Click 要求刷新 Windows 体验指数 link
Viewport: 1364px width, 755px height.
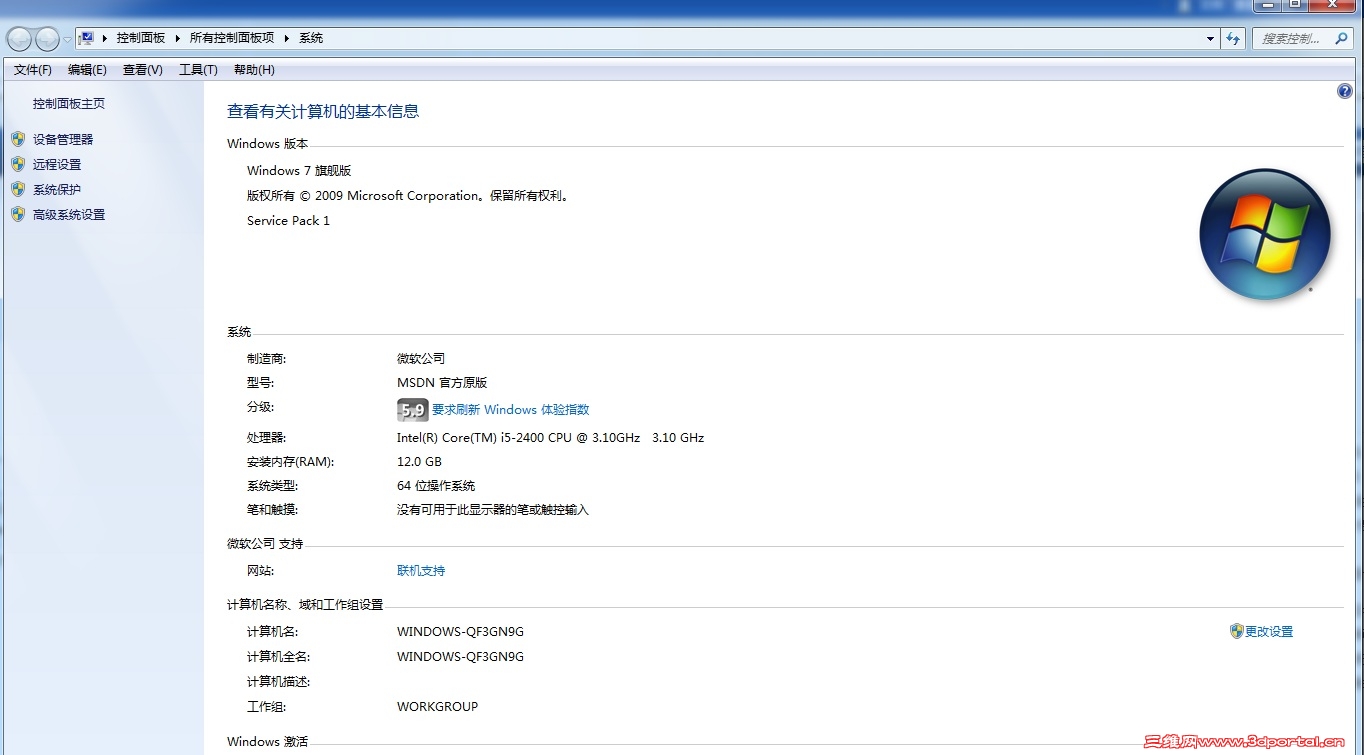coord(511,410)
